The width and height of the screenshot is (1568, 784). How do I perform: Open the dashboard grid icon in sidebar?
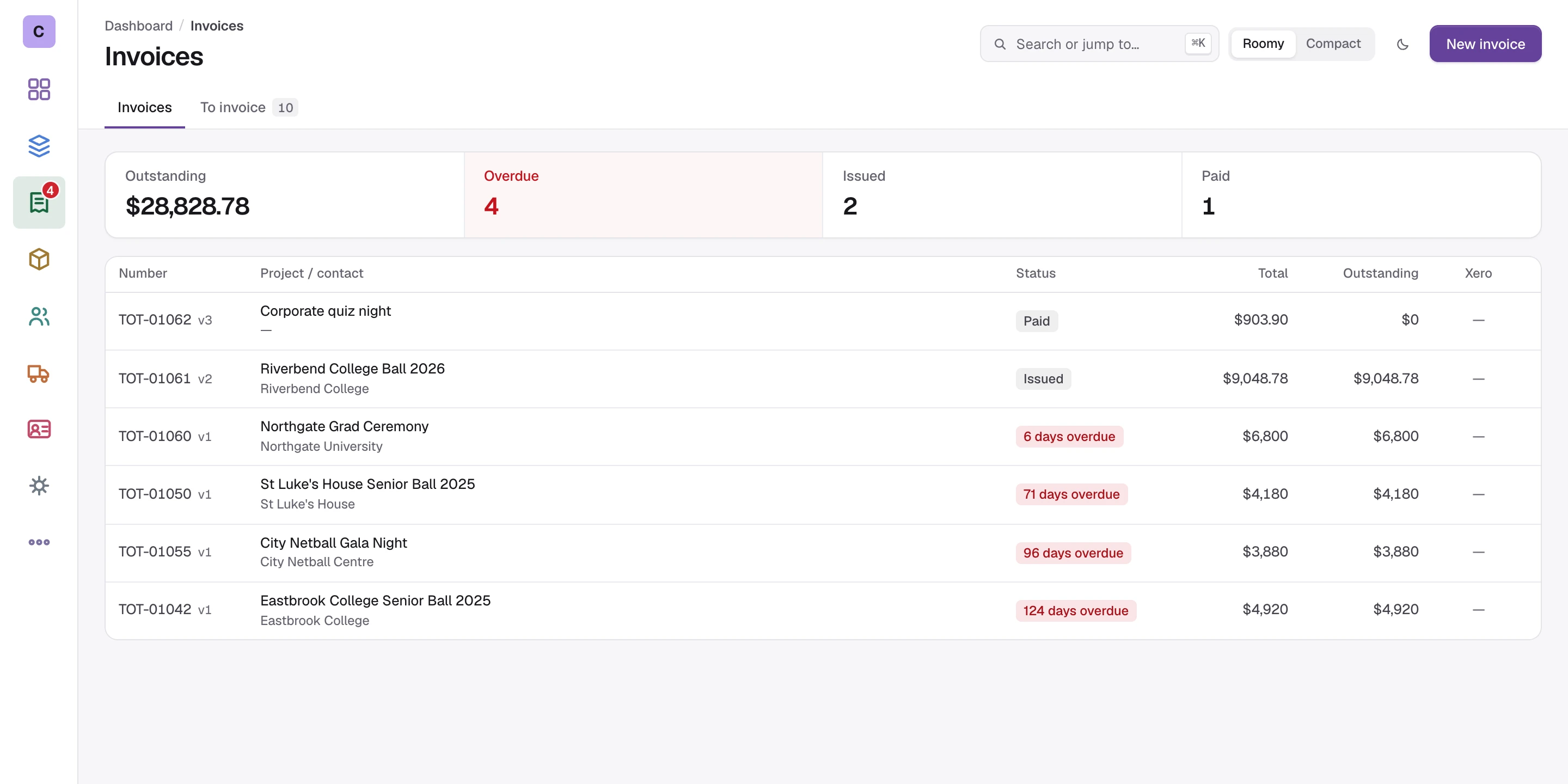pyautogui.click(x=39, y=89)
